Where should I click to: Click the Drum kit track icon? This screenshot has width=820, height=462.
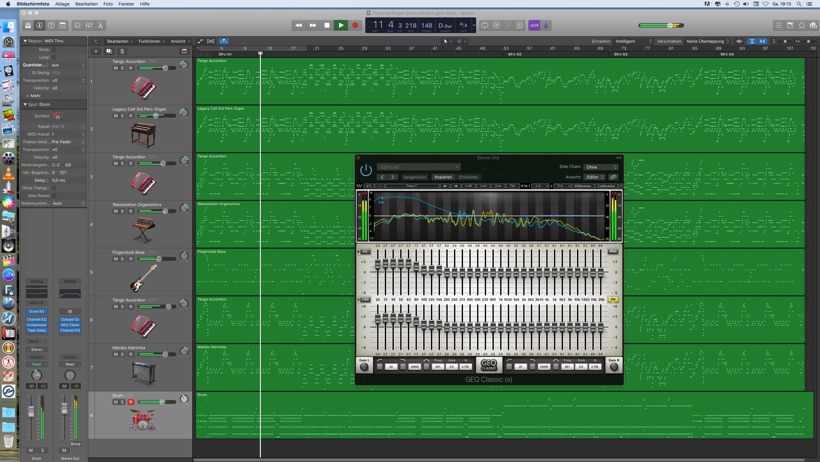coord(143,420)
